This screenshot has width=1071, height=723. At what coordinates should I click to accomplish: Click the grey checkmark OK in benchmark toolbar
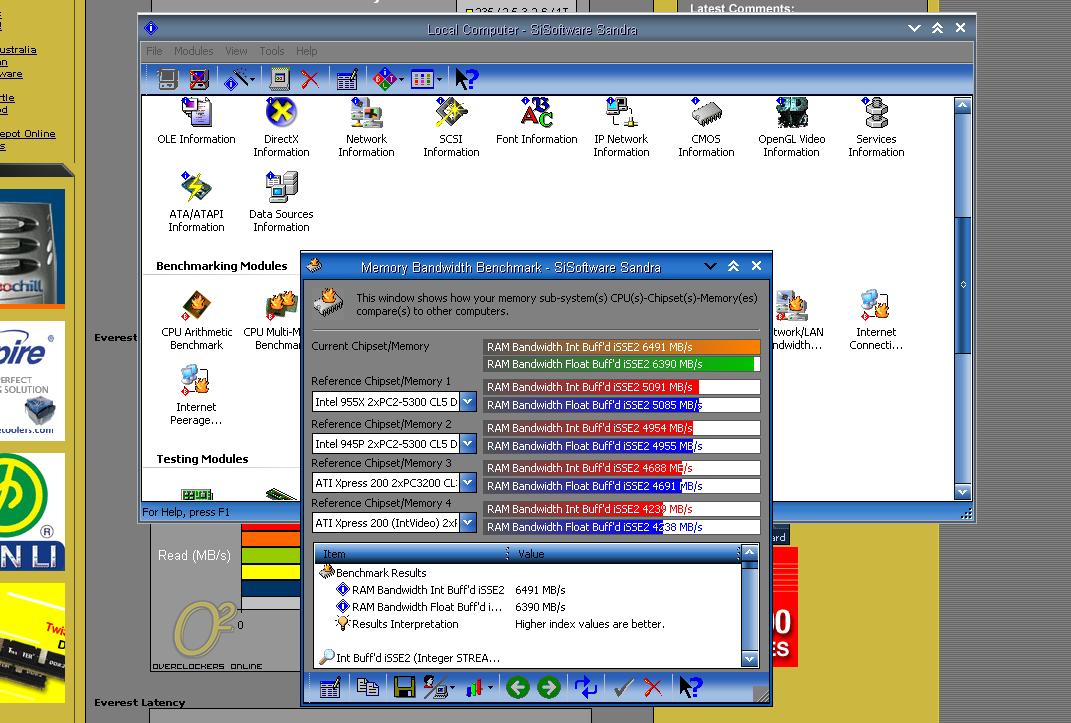[x=622, y=687]
